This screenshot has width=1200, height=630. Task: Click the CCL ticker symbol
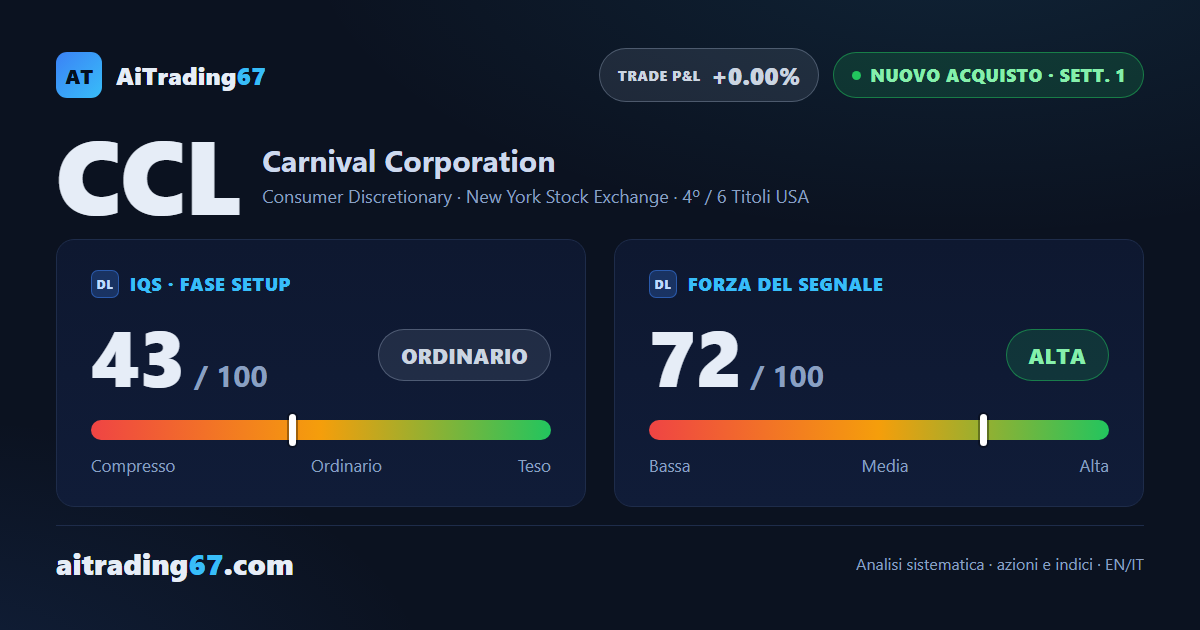coord(149,181)
